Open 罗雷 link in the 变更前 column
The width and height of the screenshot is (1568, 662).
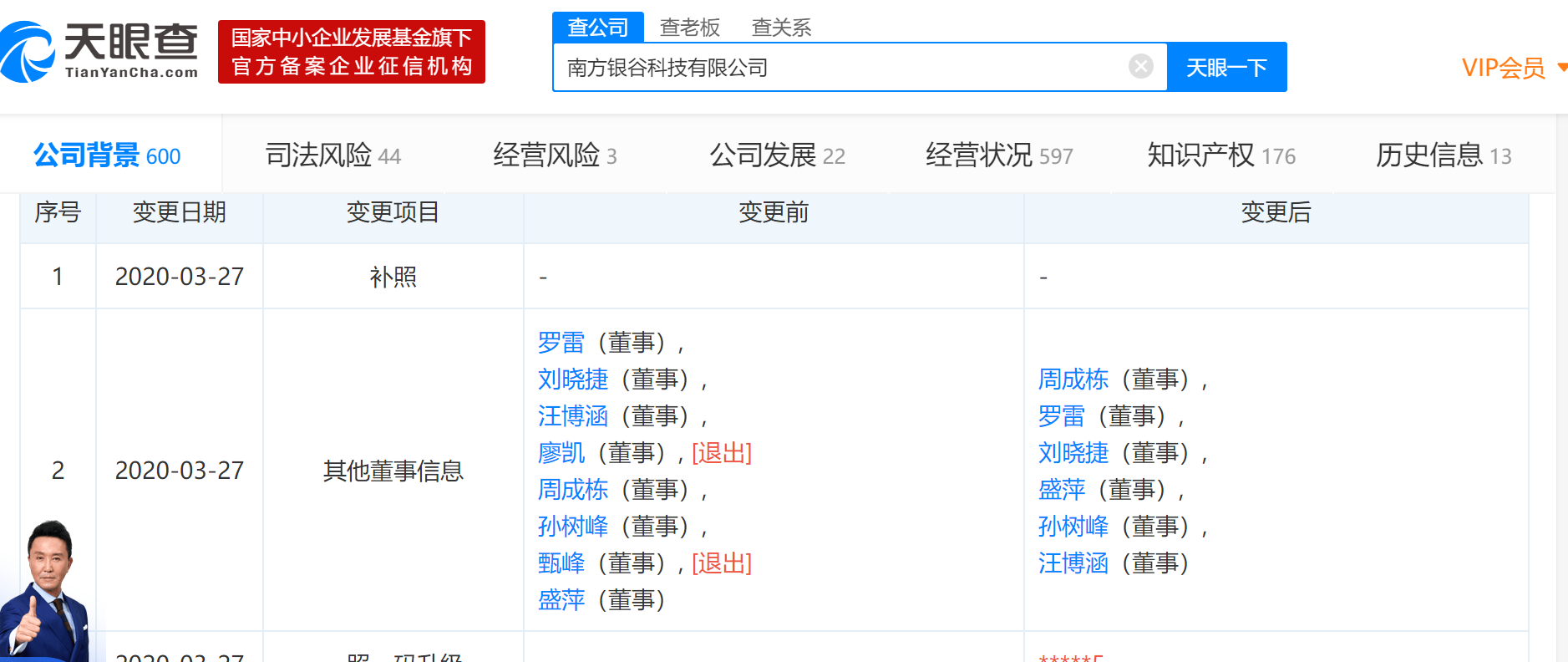click(561, 343)
